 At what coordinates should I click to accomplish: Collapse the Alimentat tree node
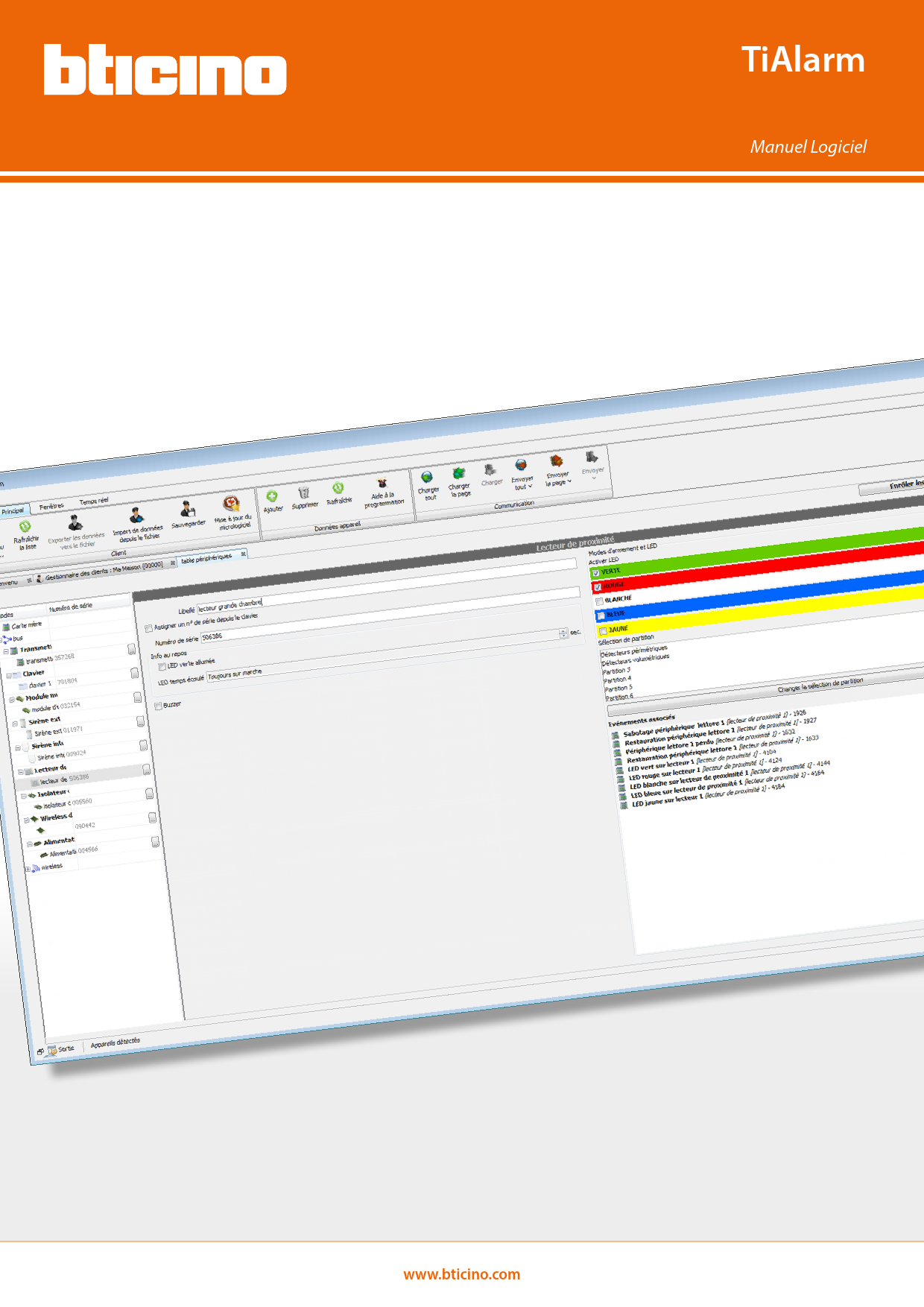[x=30, y=844]
